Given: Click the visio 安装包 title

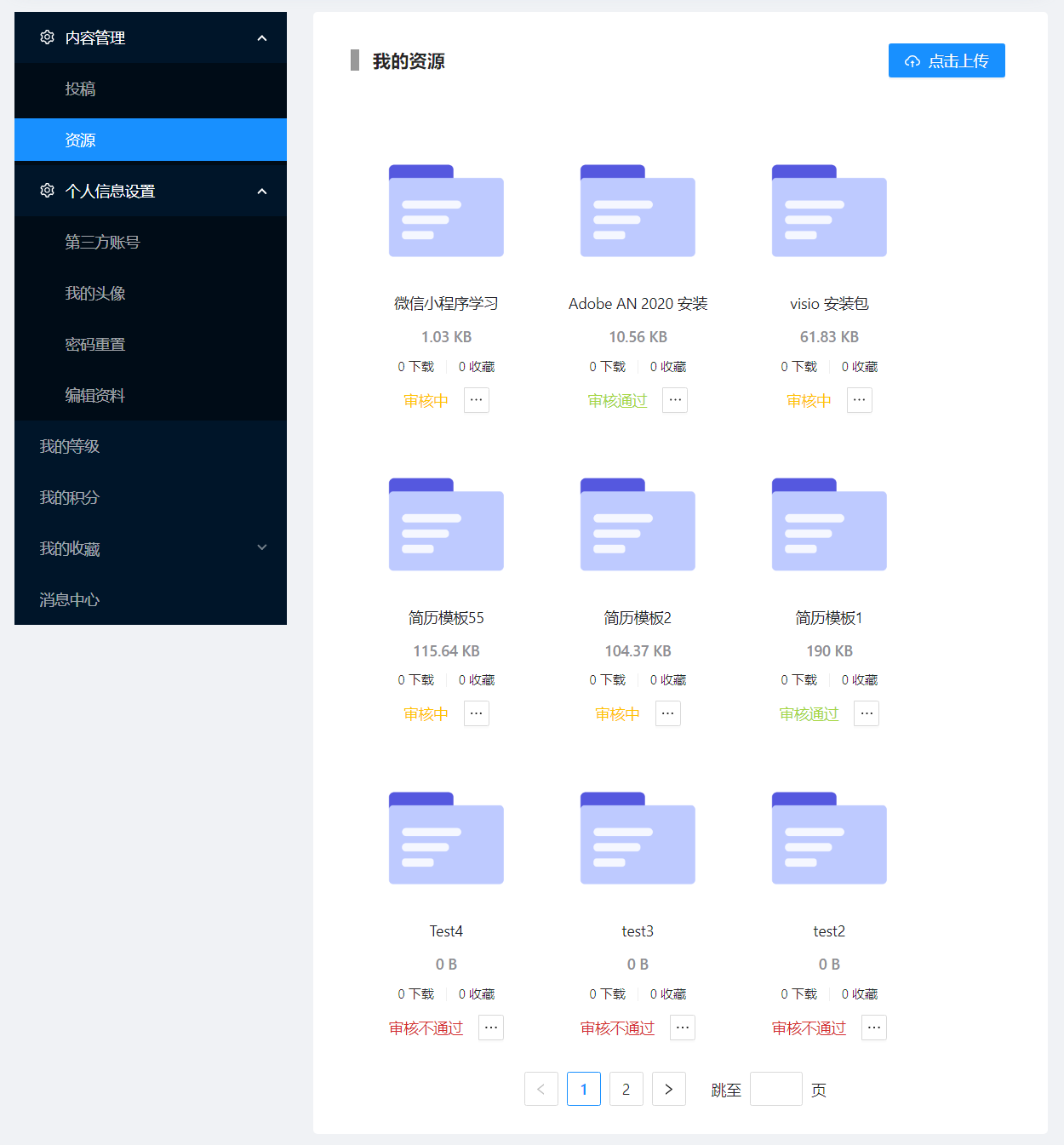Looking at the screenshot, I should pyautogui.click(x=829, y=304).
